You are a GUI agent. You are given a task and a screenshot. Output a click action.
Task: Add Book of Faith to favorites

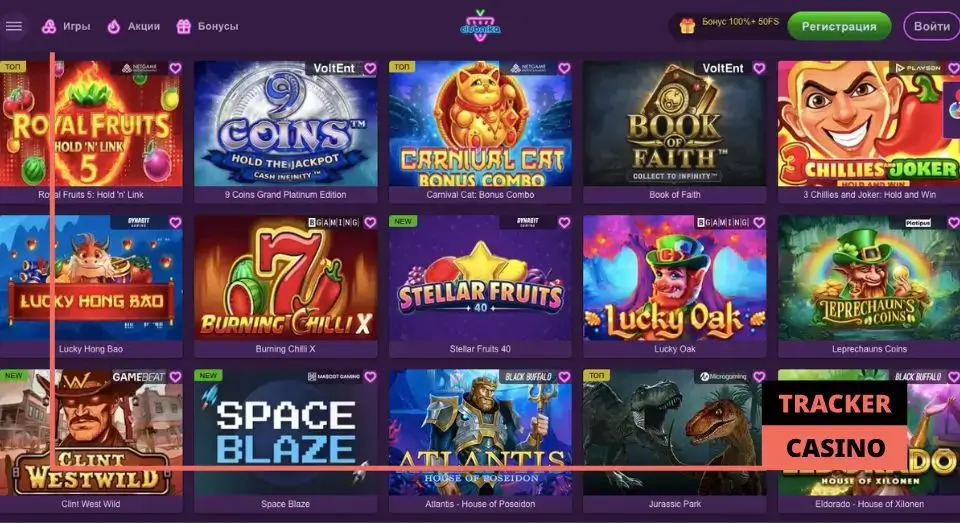point(759,69)
